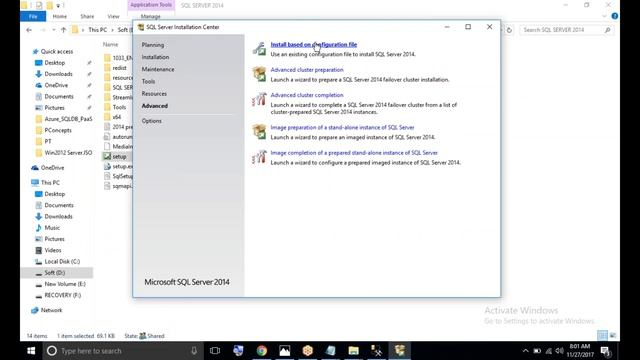Open PConcepts folder in navigation pane
640x360 pixels.
58,130
